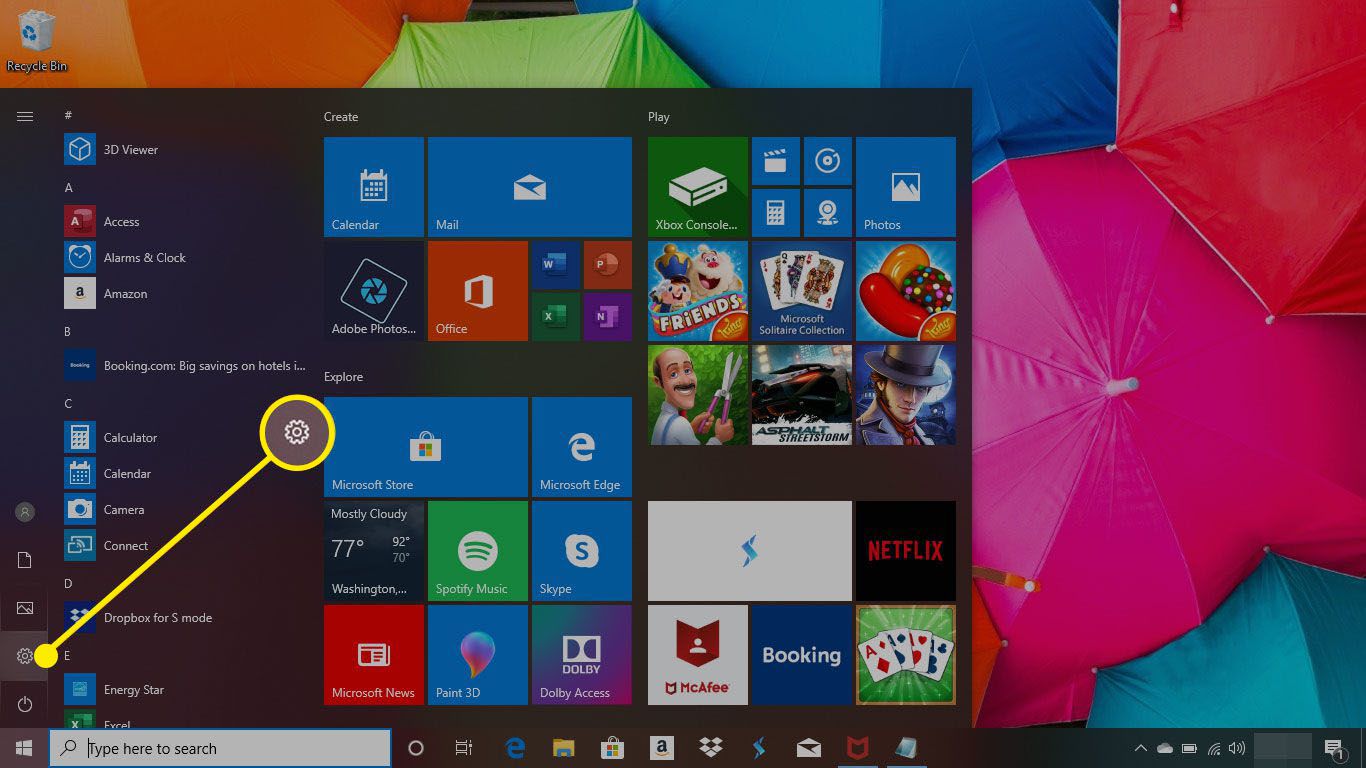The height and width of the screenshot is (768, 1366).
Task: Open Calculator in the app list
Action: 185,438
